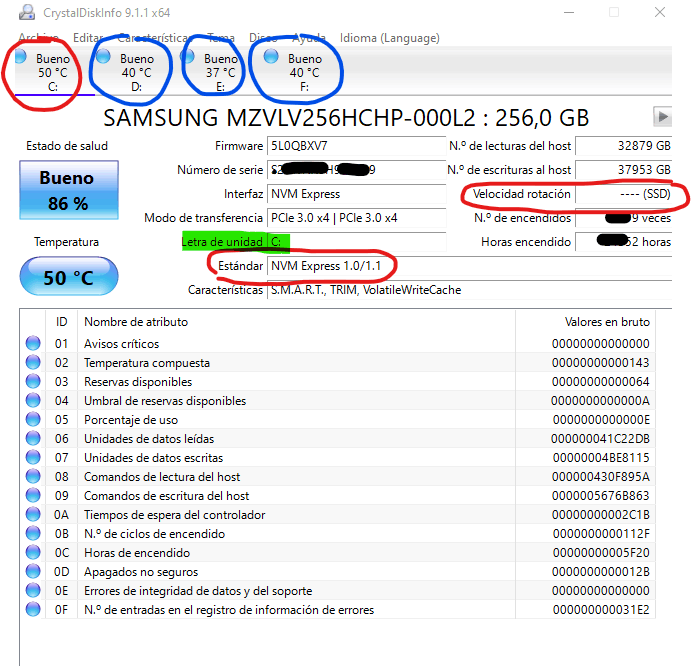This screenshot has width=692, height=666.
Task: Click the next disk arrow button
Action: tap(662, 117)
